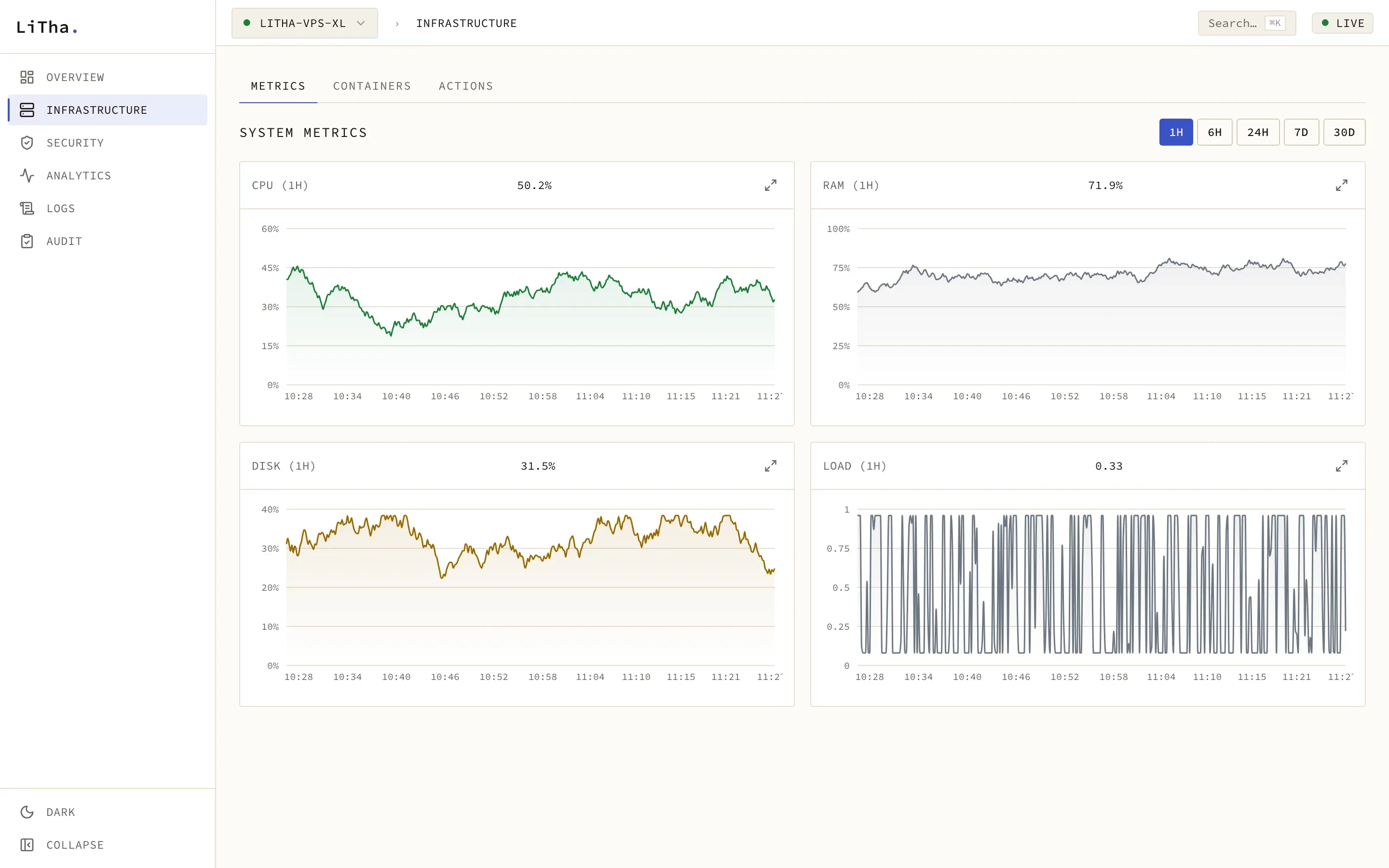Image resolution: width=1389 pixels, height=868 pixels.
Task: Select the 30D time range
Action: (1344, 132)
